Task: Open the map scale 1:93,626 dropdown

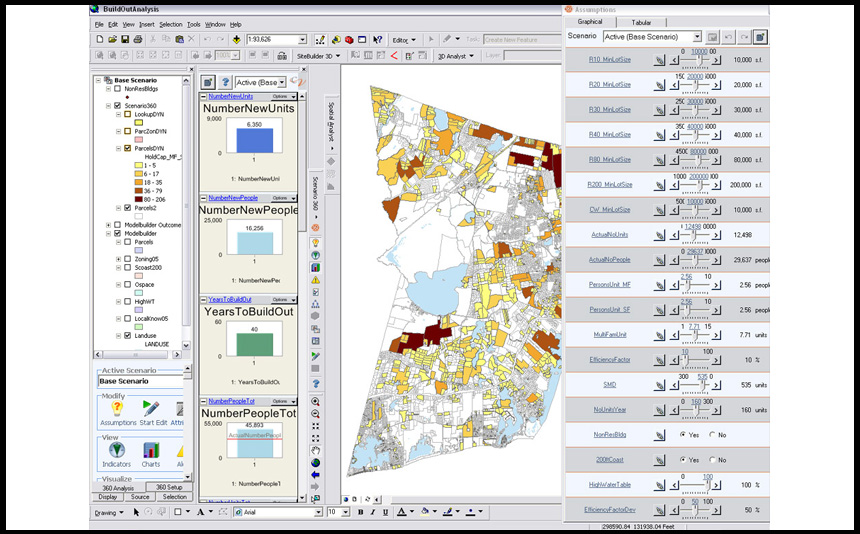Action: 302,39
